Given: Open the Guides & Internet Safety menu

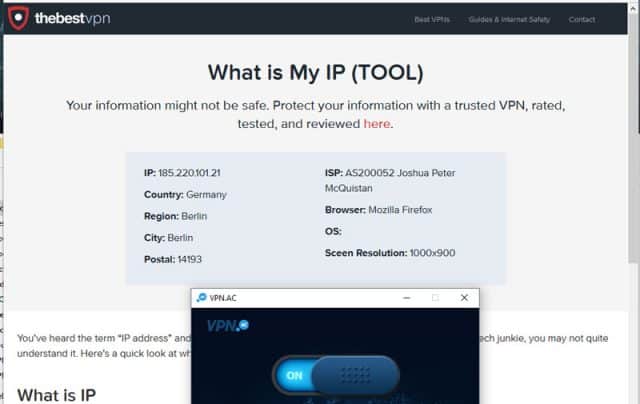Looking at the screenshot, I should pos(509,20).
